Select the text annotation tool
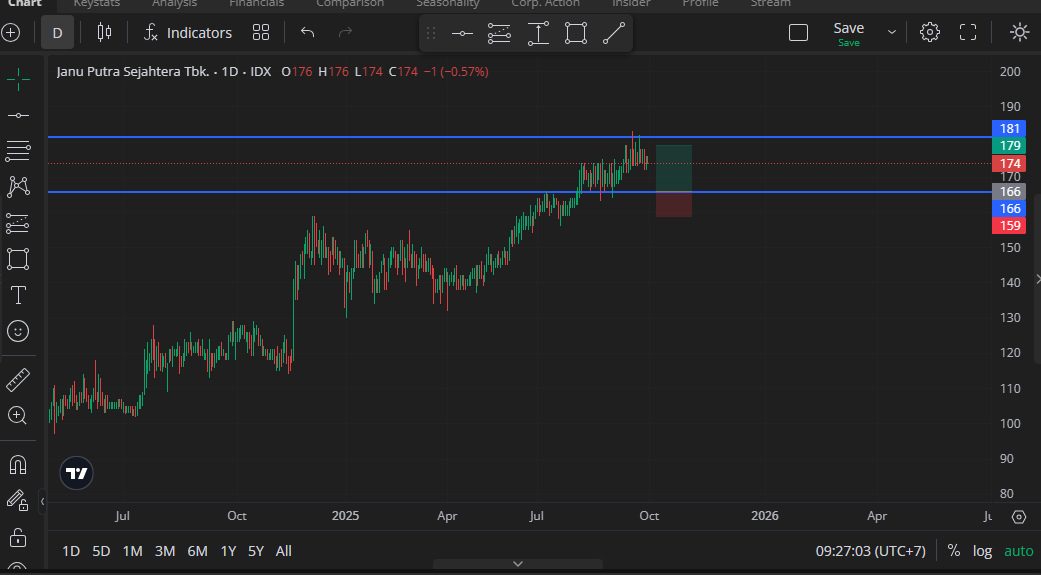 click(18, 295)
